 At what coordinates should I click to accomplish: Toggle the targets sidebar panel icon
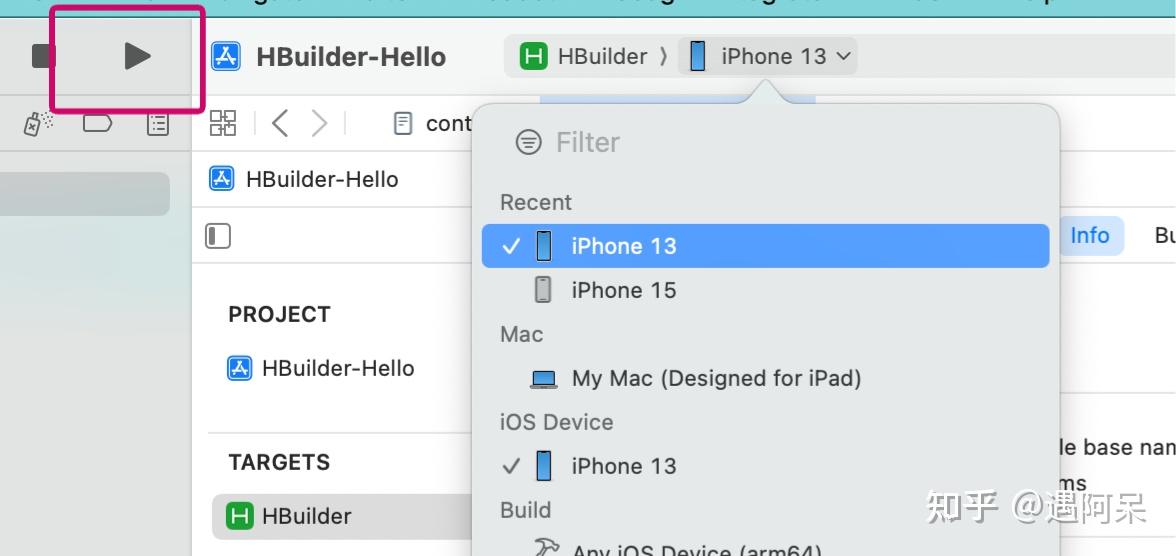[x=218, y=236]
